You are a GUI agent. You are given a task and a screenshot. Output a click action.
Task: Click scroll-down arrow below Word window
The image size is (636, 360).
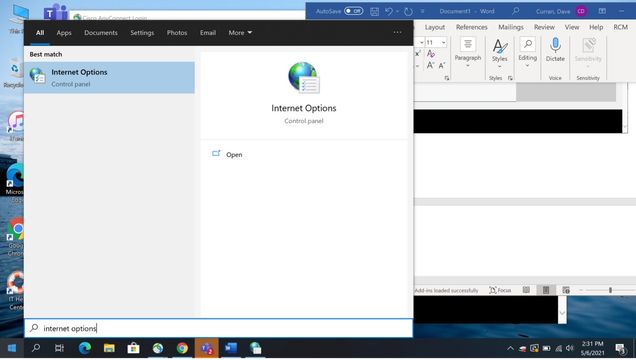(x=562, y=313)
